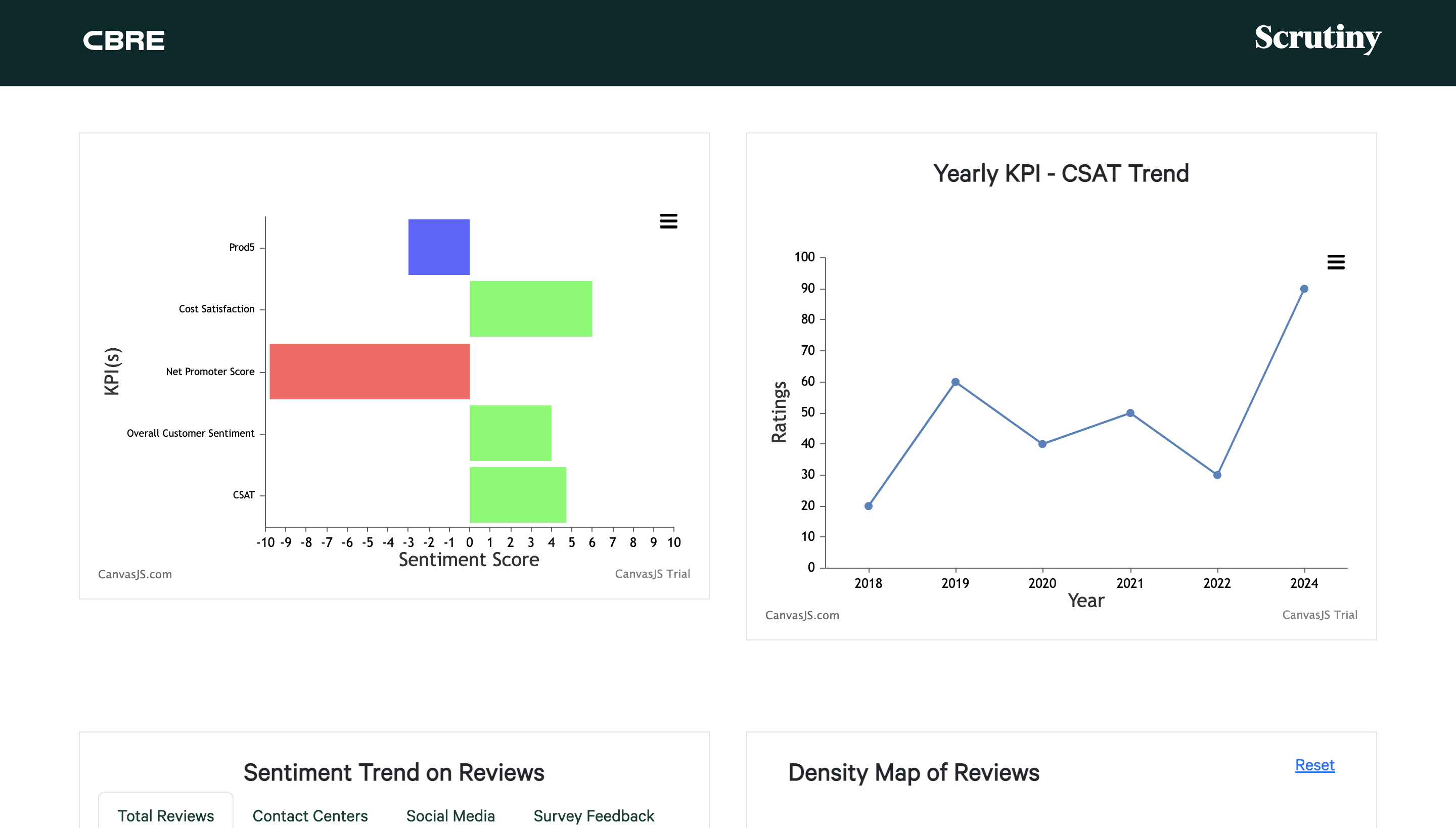Open the Survey Feedback tab

click(x=594, y=815)
